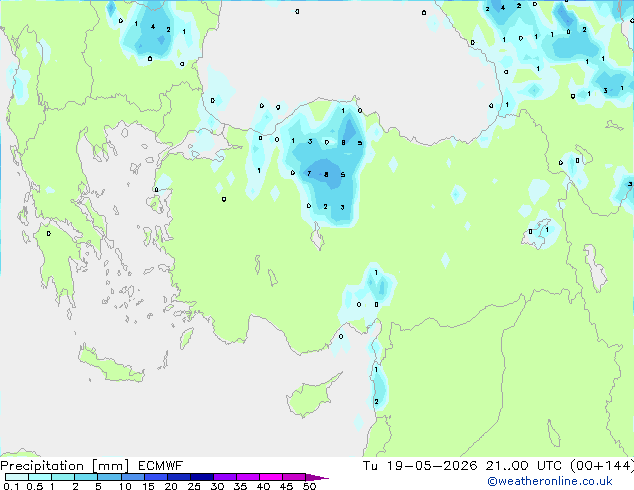Click the 15 legend scale value
634x490 pixels.
148,486
